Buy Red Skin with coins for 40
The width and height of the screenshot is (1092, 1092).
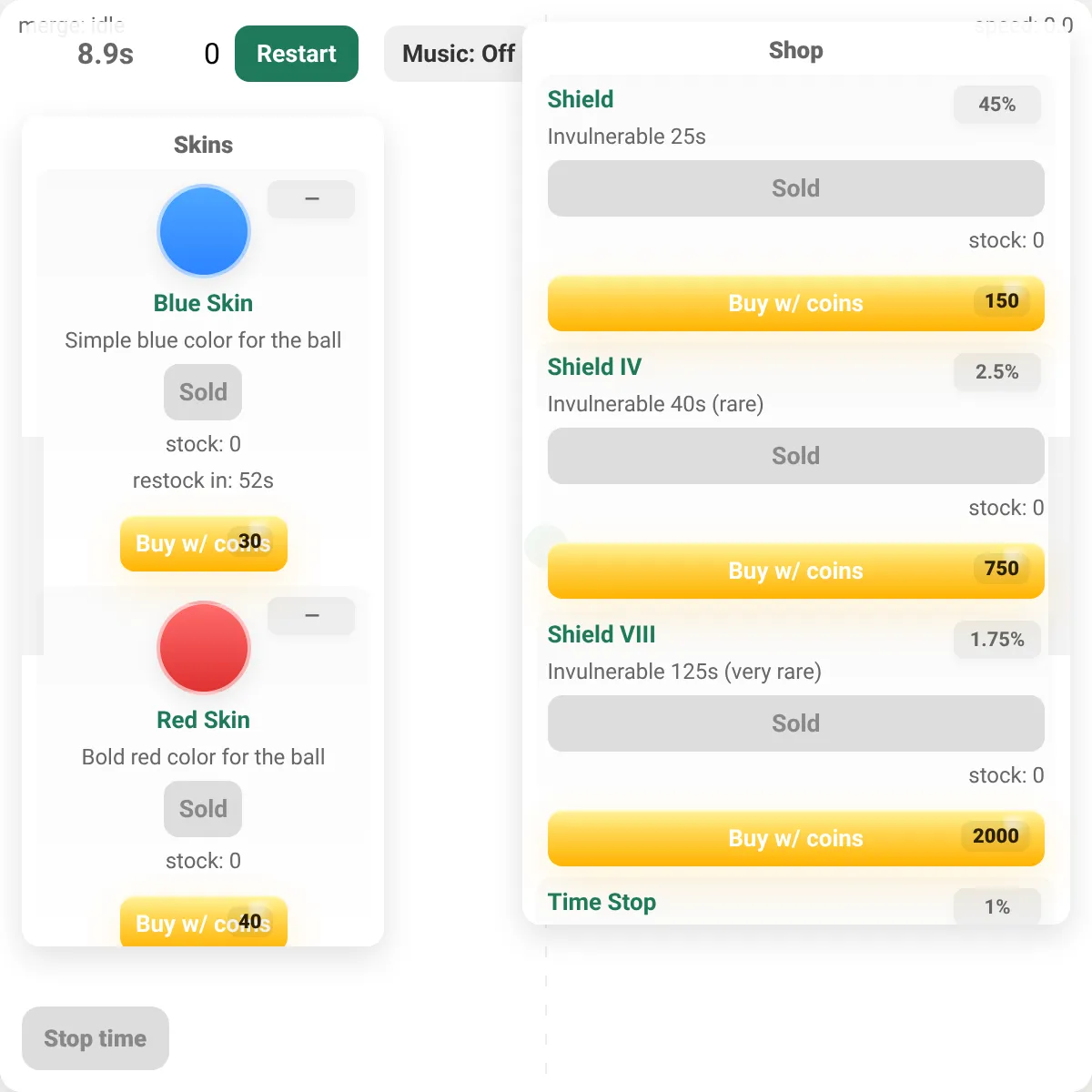(204, 922)
